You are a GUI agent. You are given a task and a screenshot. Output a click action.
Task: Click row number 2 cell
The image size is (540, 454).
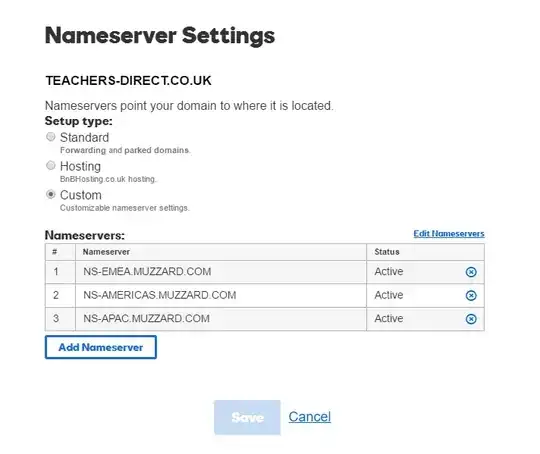(x=60, y=295)
